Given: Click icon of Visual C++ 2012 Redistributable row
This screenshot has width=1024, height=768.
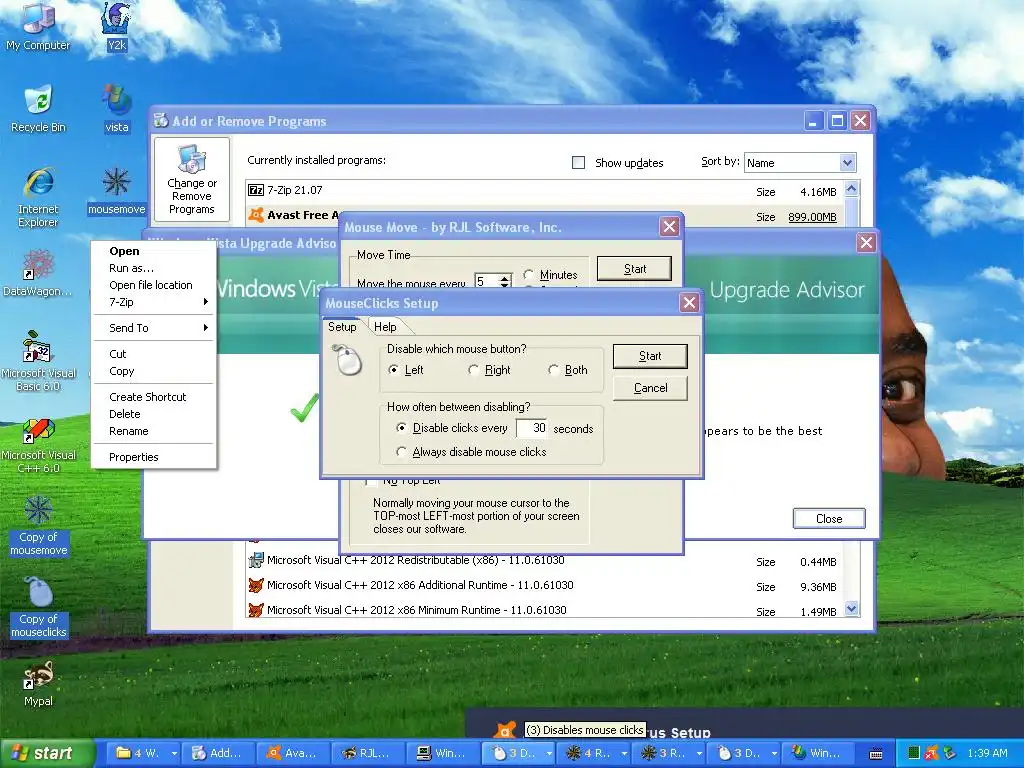Looking at the screenshot, I should (256, 560).
